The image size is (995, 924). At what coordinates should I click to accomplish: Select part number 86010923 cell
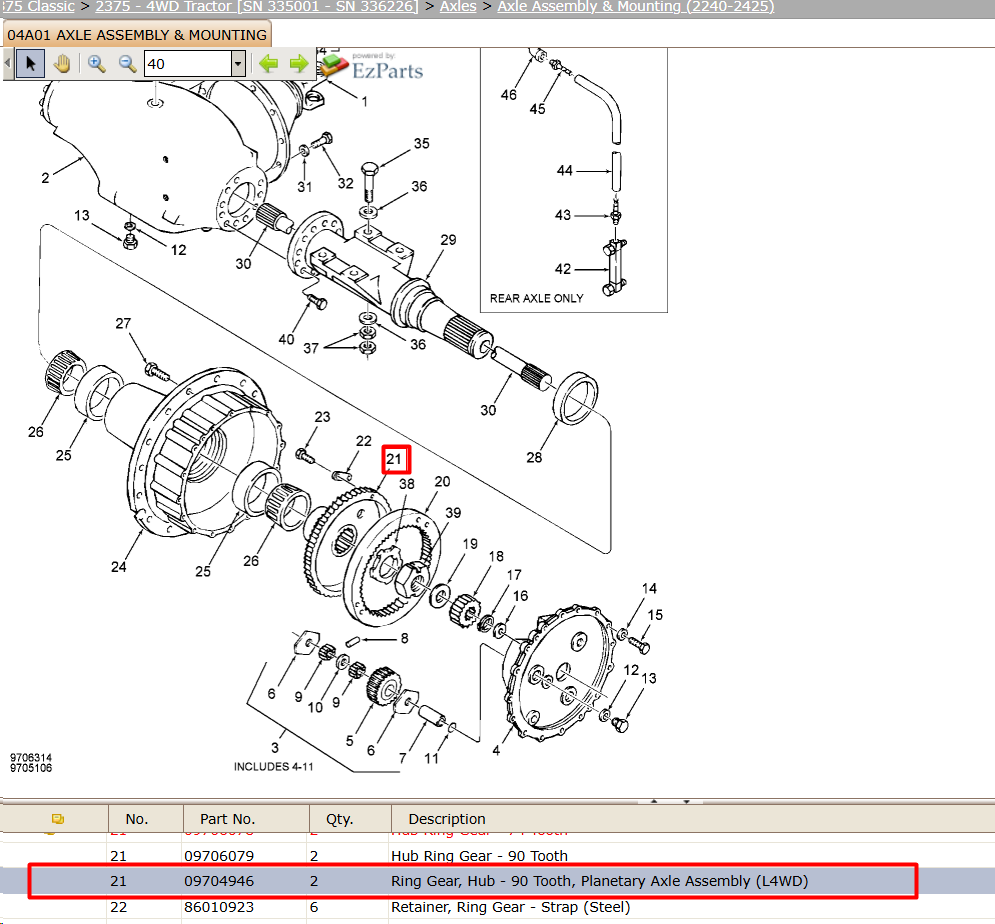click(219, 907)
